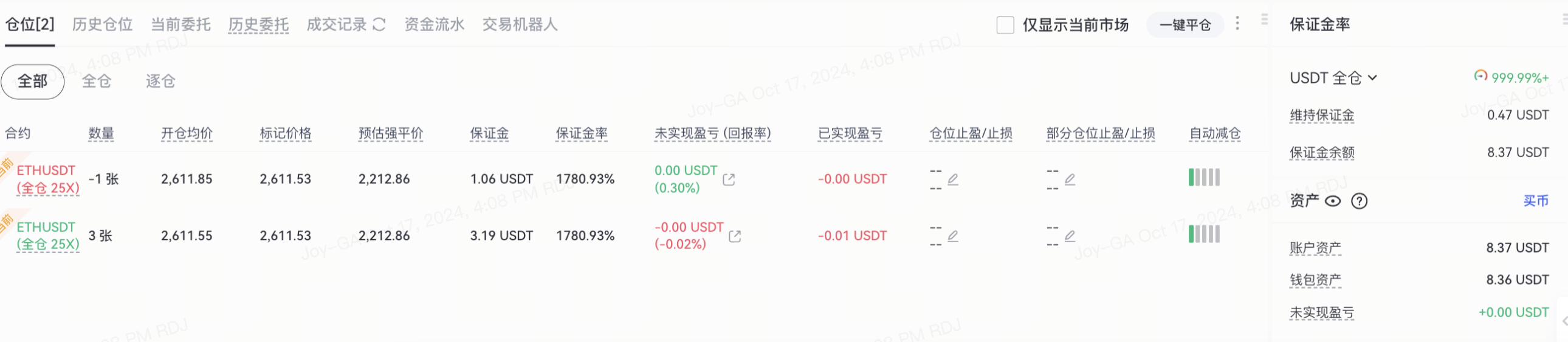Select the 逐仓 position filter

[160, 81]
